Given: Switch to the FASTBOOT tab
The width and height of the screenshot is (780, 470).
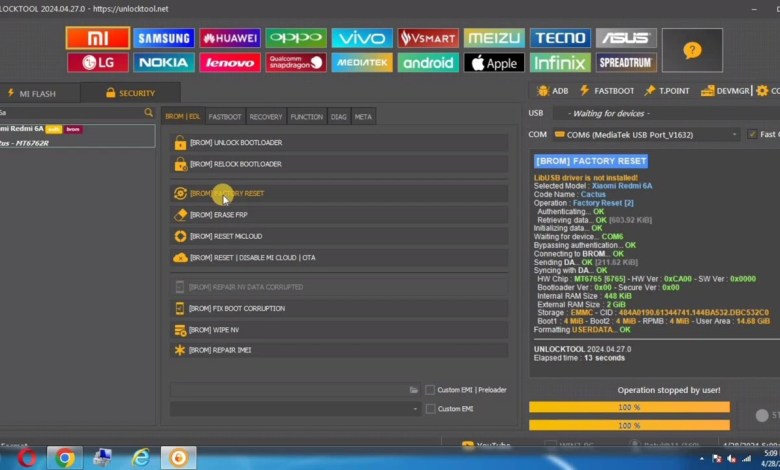Looking at the screenshot, I should click(x=225, y=117).
